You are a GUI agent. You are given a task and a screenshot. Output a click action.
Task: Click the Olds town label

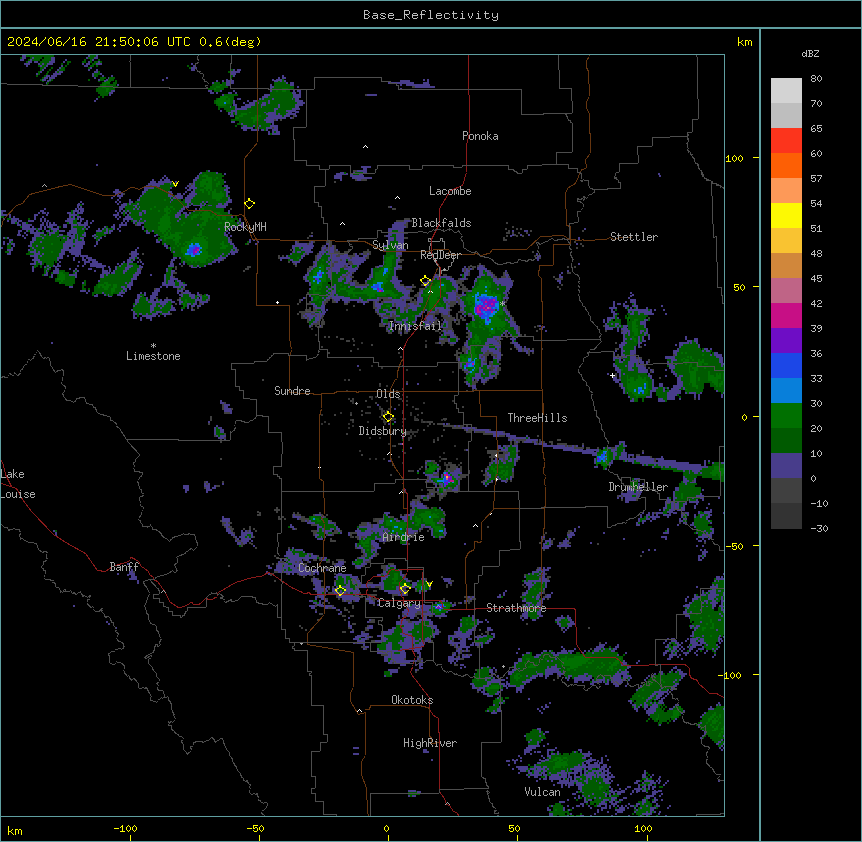click(x=388, y=394)
